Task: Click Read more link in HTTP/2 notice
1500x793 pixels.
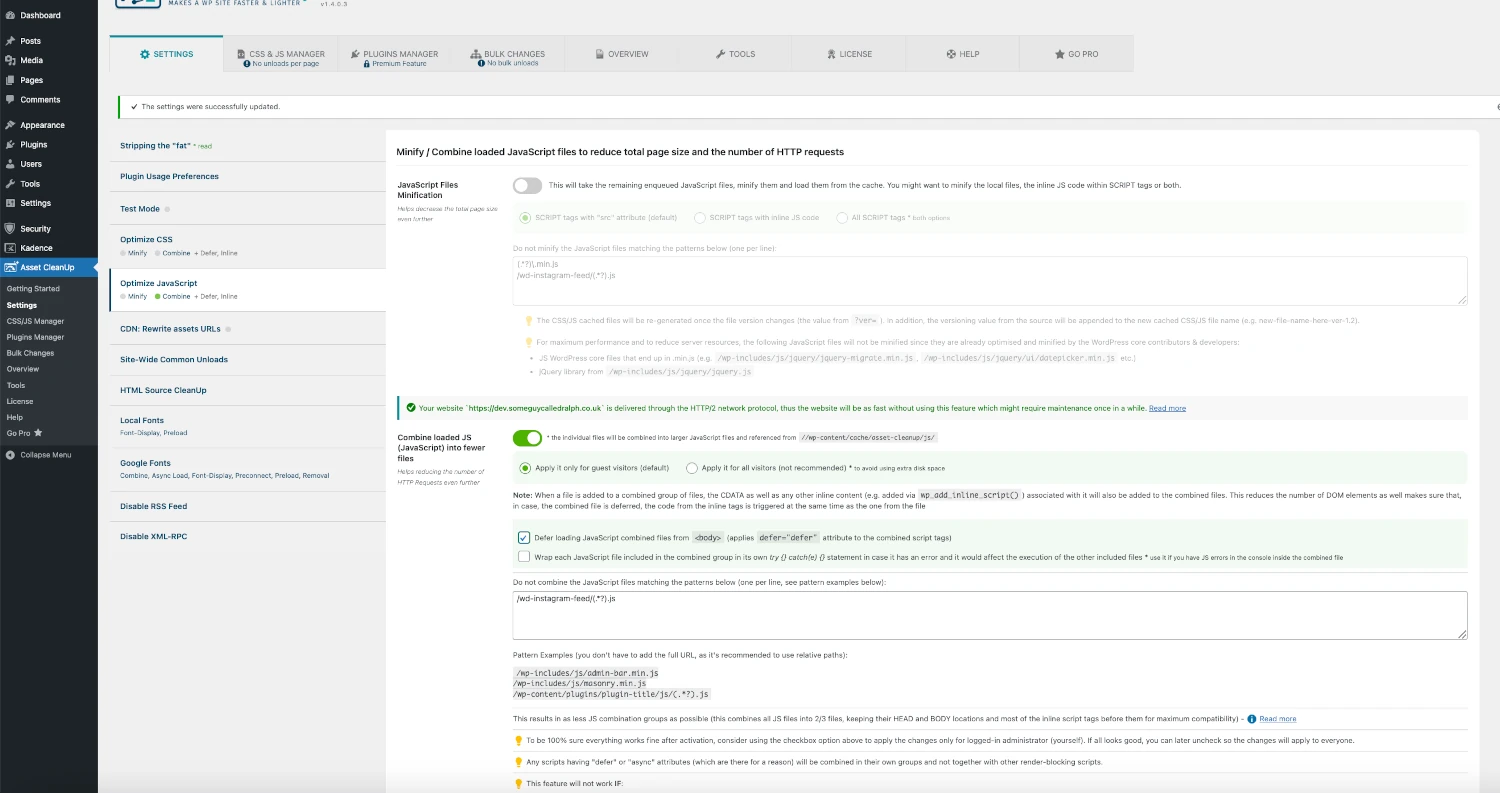Action: click(x=1167, y=408)
